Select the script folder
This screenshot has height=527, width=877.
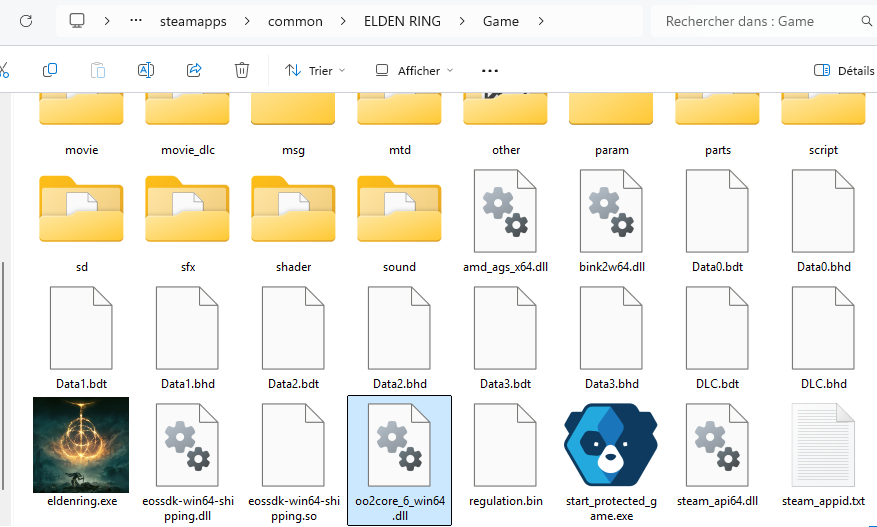823,124
